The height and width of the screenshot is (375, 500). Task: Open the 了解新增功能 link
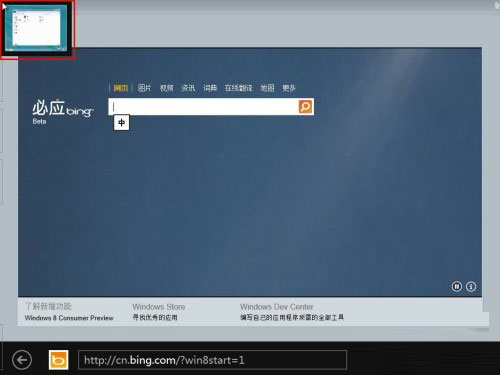click(48, 306)
